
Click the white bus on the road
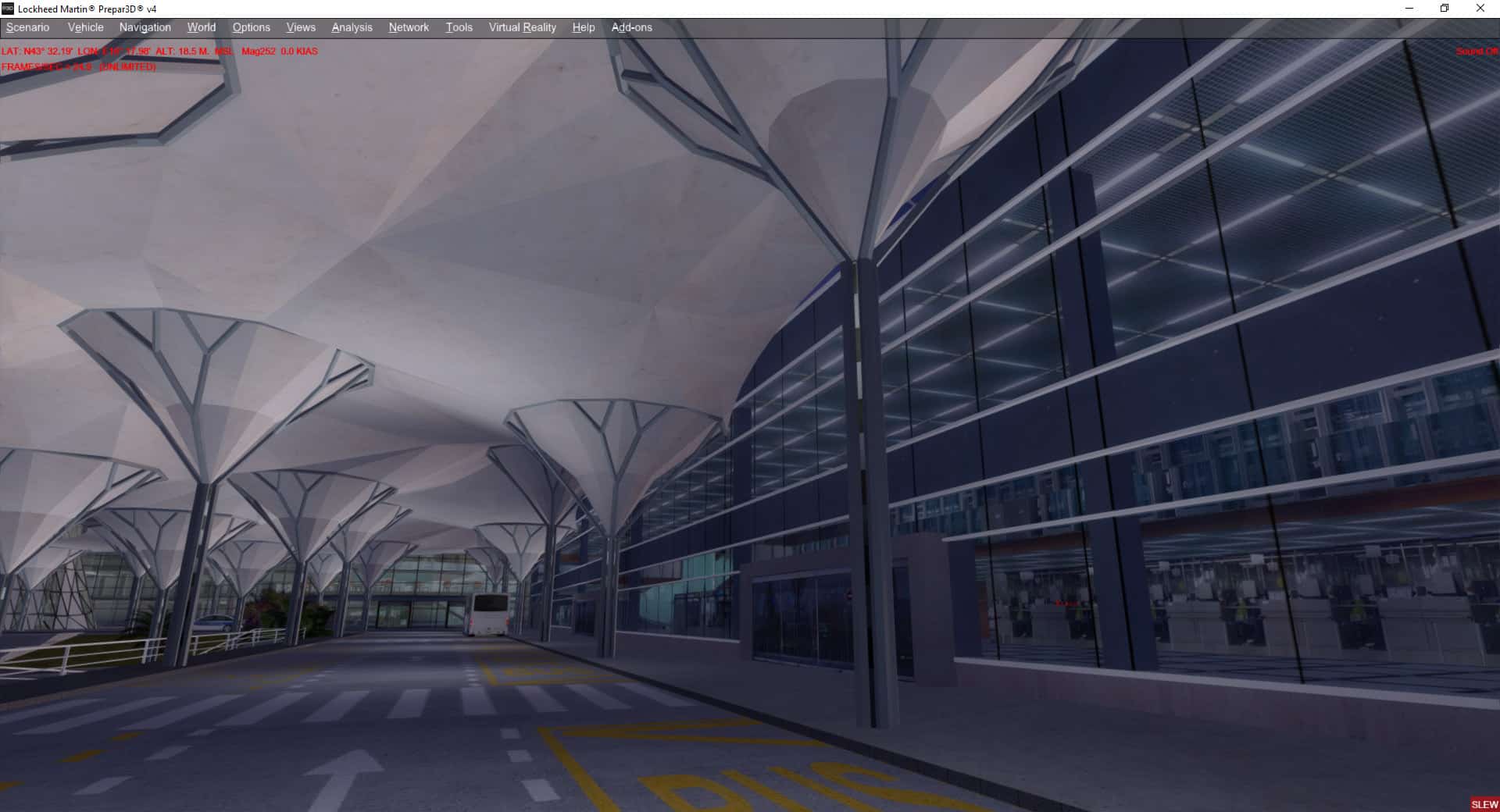(487, 614)
